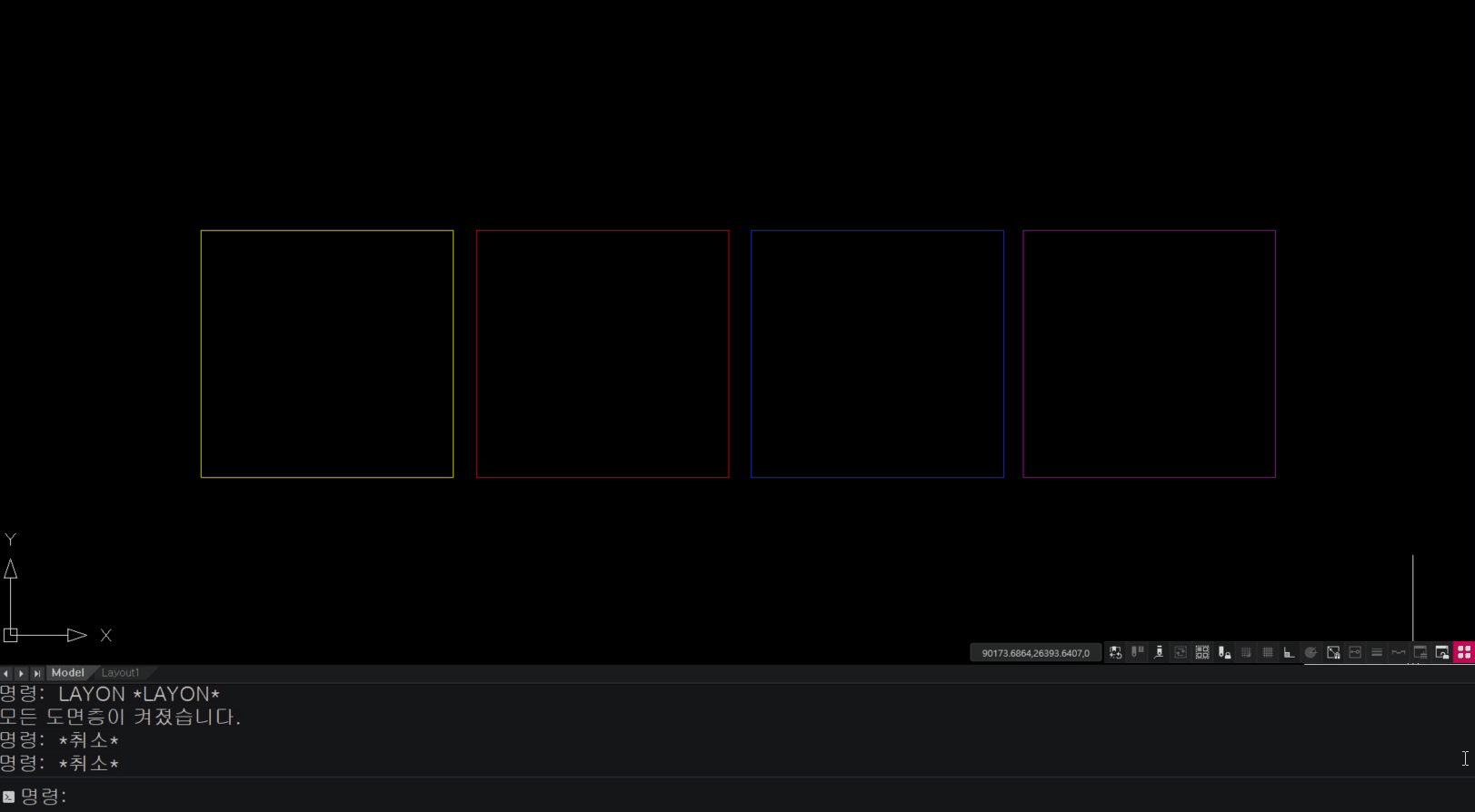1475x812 pixels.
Task: Click the entity snap icon in status bar
Action: click(1333, 652)
